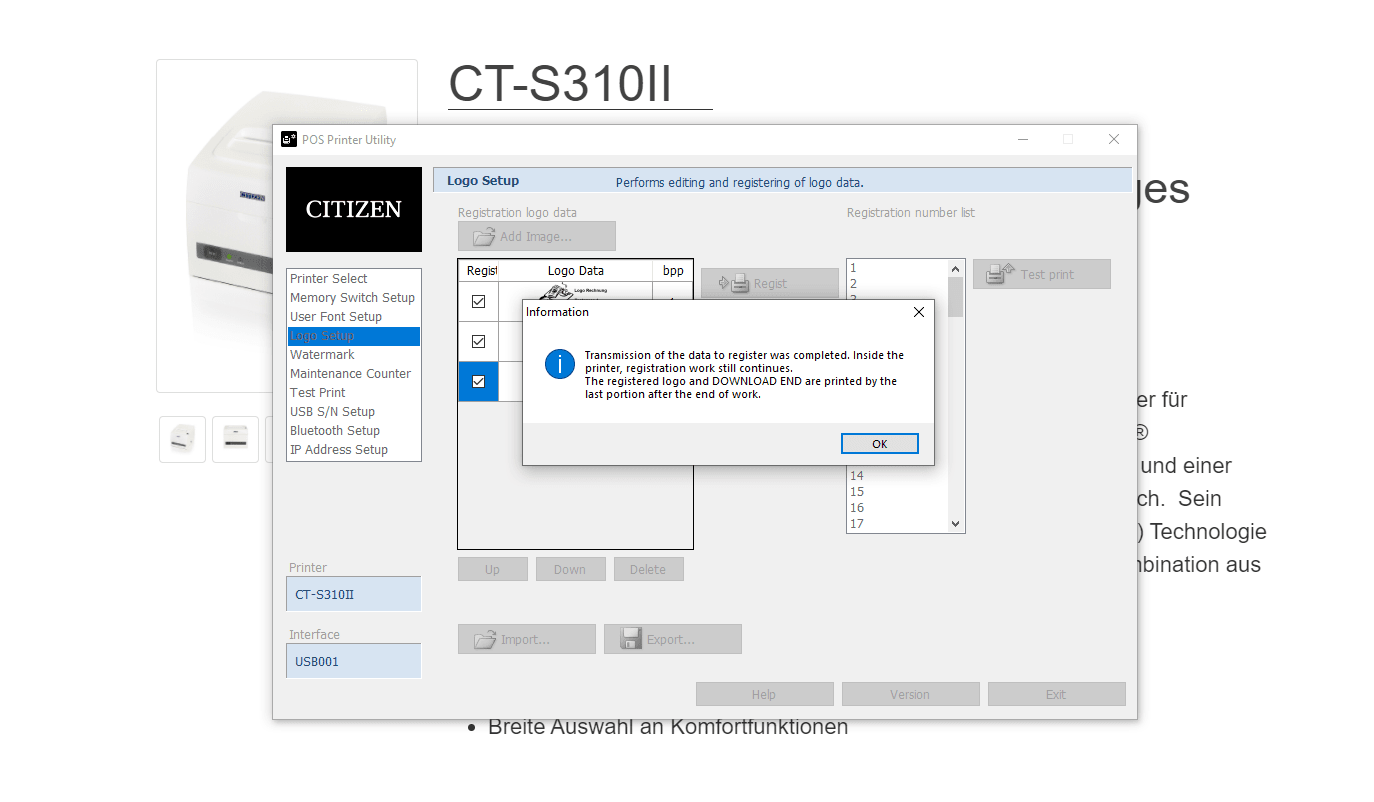This screenshot has width=1374, height=802.
Task: Click the registration list scrollbar thumb
Action: coord(955,296)
